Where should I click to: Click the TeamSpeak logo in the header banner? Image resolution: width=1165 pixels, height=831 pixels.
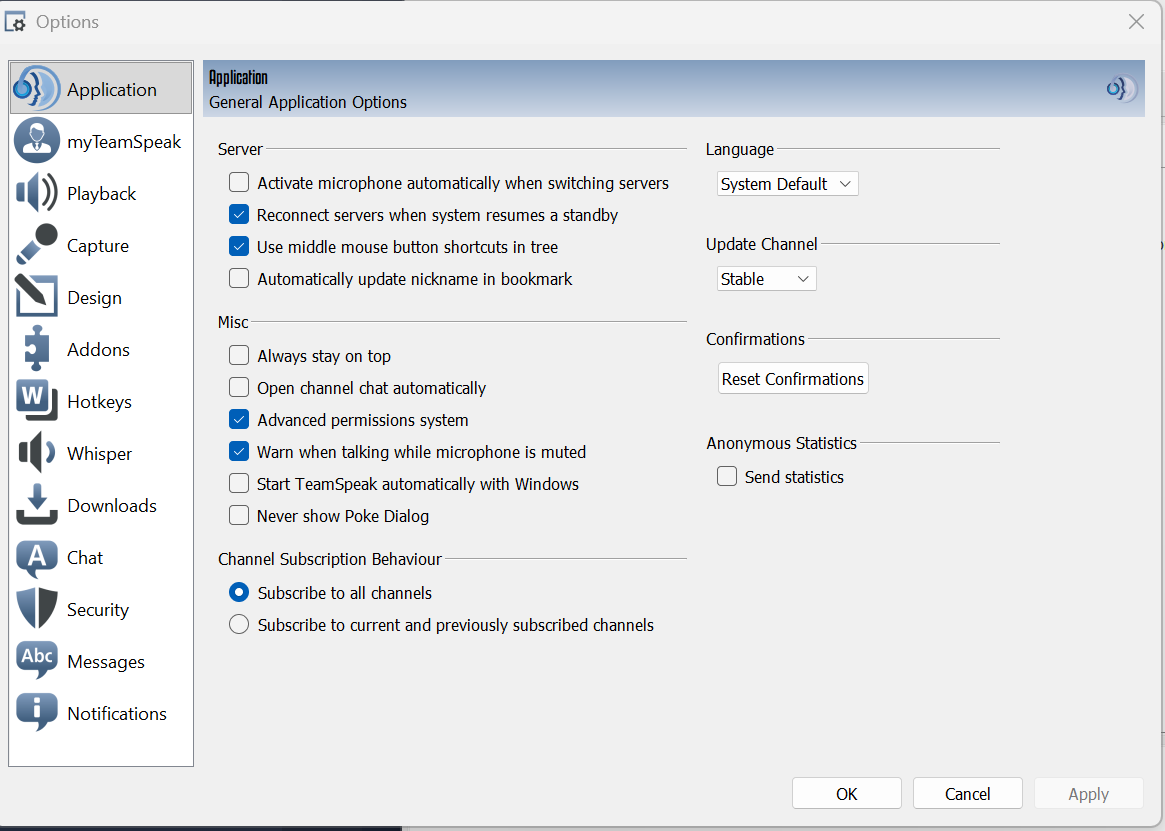[x=1121, y=88]
